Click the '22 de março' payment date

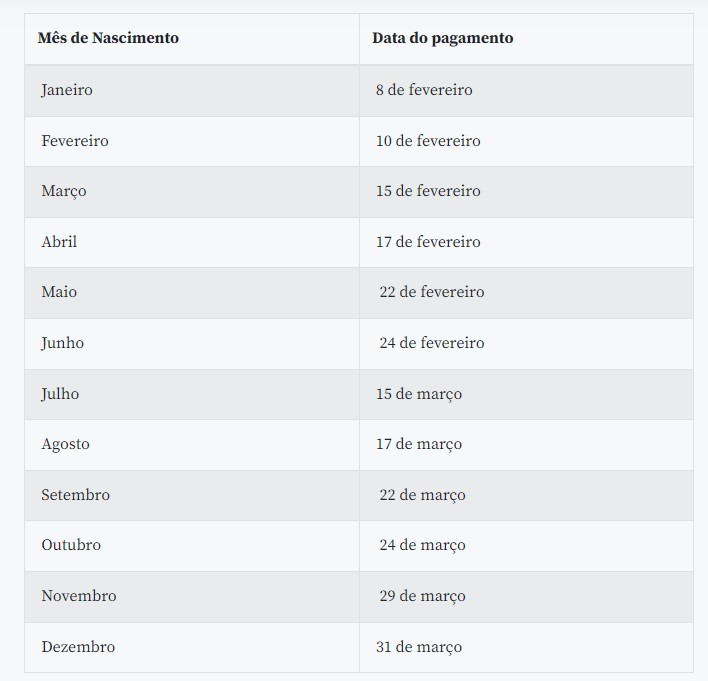[x=422, y=495]
